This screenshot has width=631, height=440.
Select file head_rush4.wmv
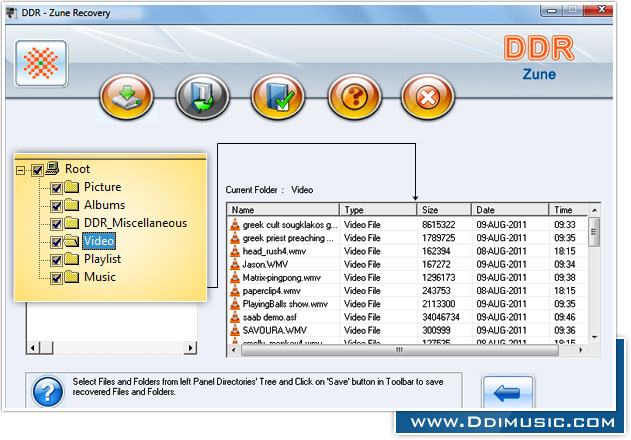pos(274,251)
